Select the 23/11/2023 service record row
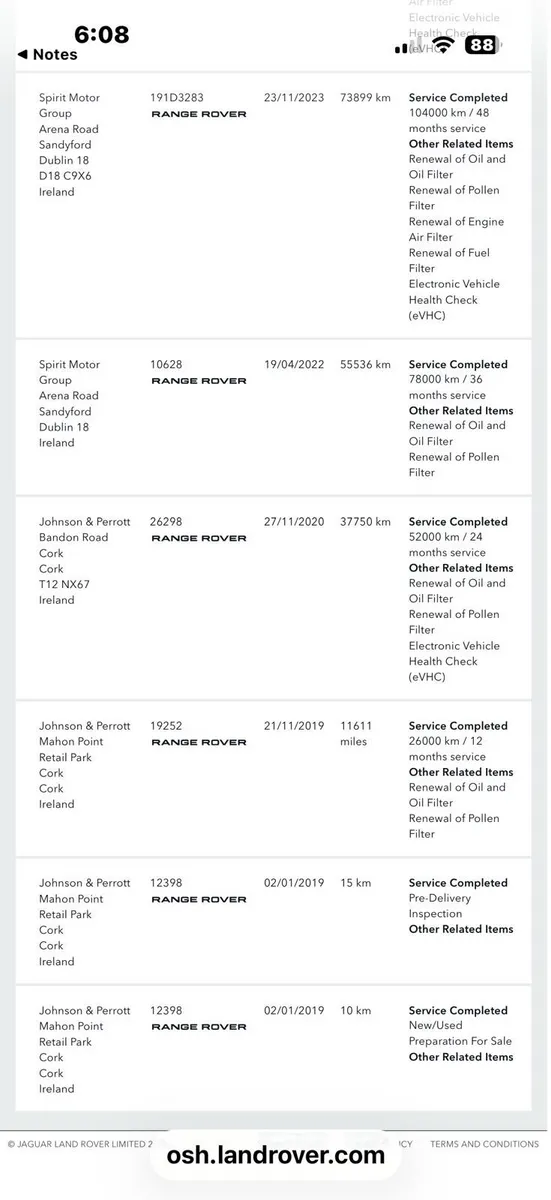The image size is (551, 1200). click(274, 206)
